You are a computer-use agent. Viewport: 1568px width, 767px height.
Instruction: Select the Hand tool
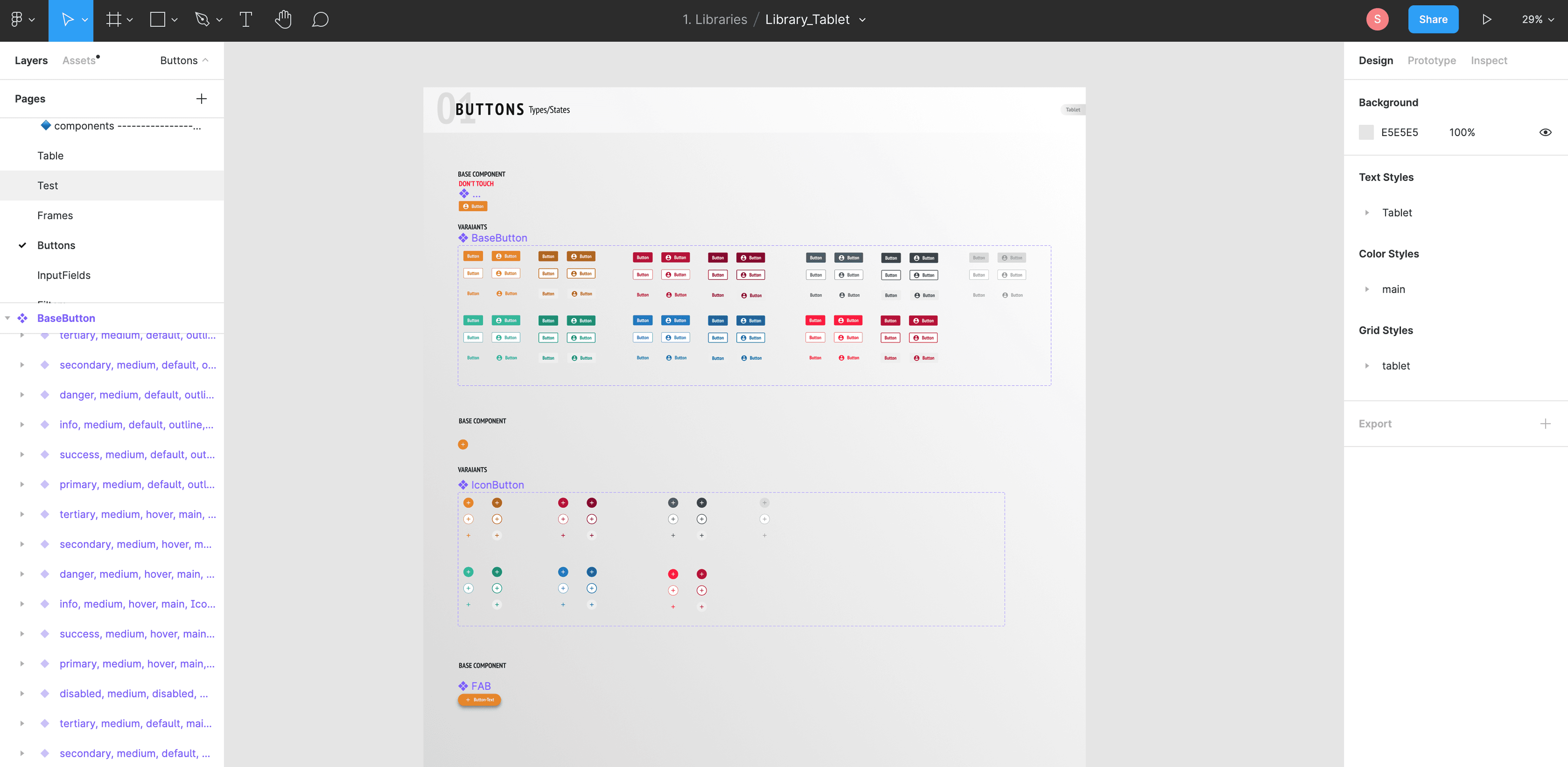pos(283,19)
